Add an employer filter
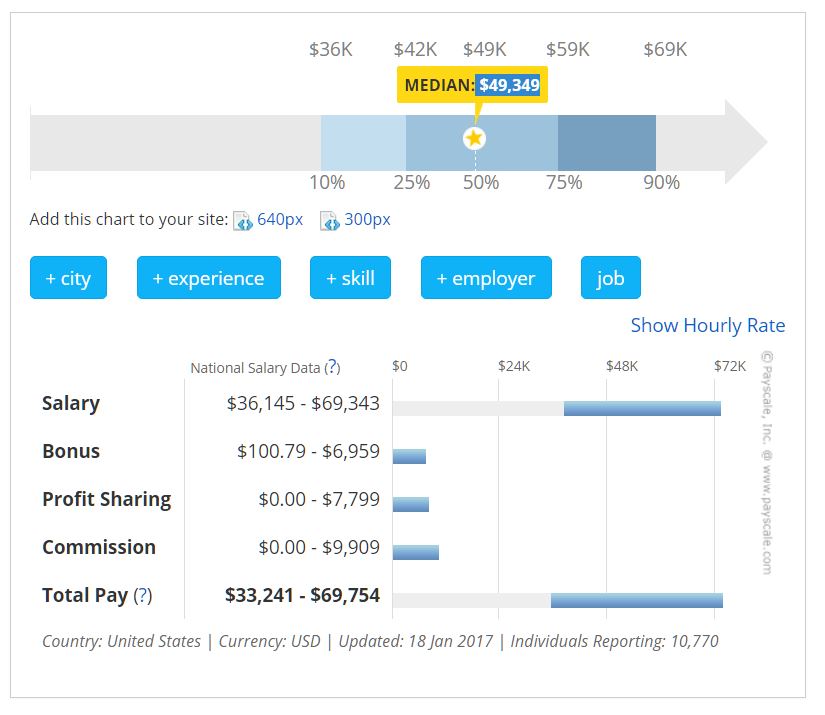 tap(486, 278)
